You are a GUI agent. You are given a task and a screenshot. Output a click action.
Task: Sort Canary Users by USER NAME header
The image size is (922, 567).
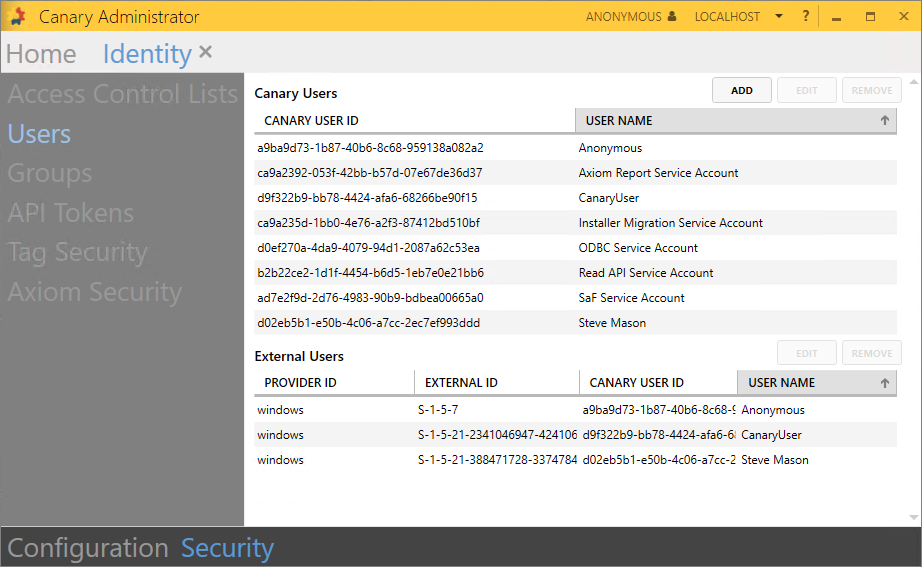736,121
